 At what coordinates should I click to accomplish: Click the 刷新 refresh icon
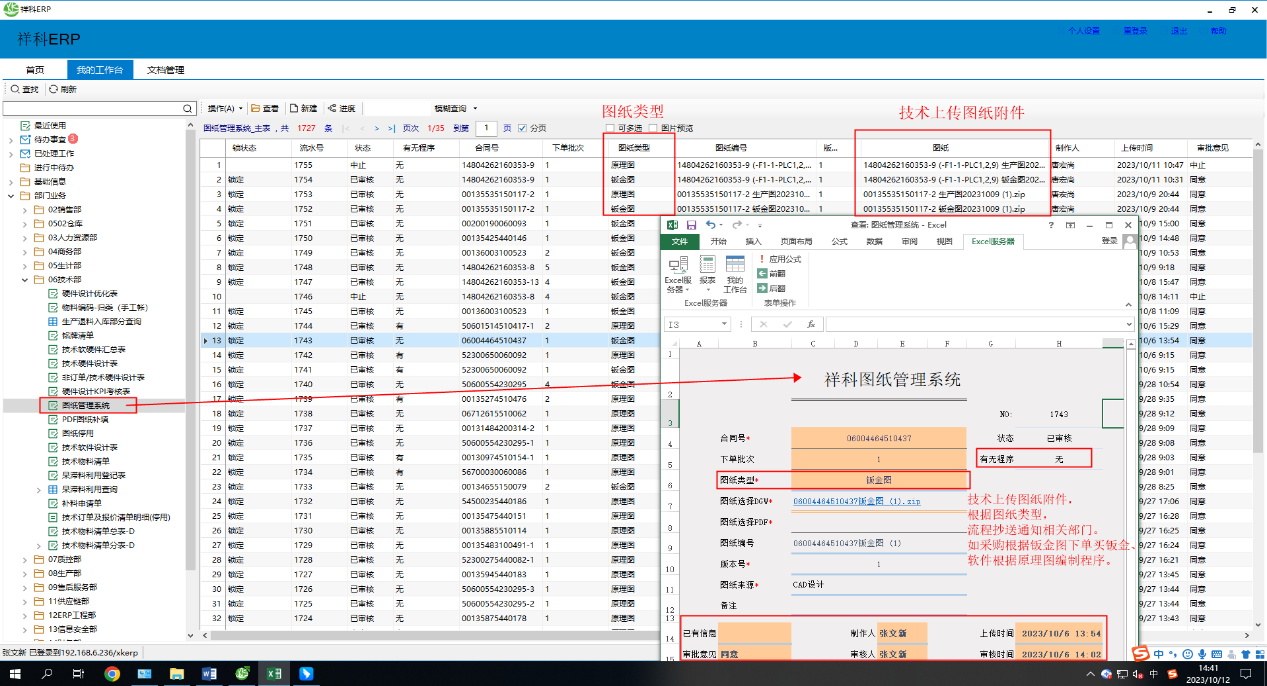pyautogui.click(x=53, y=89)
